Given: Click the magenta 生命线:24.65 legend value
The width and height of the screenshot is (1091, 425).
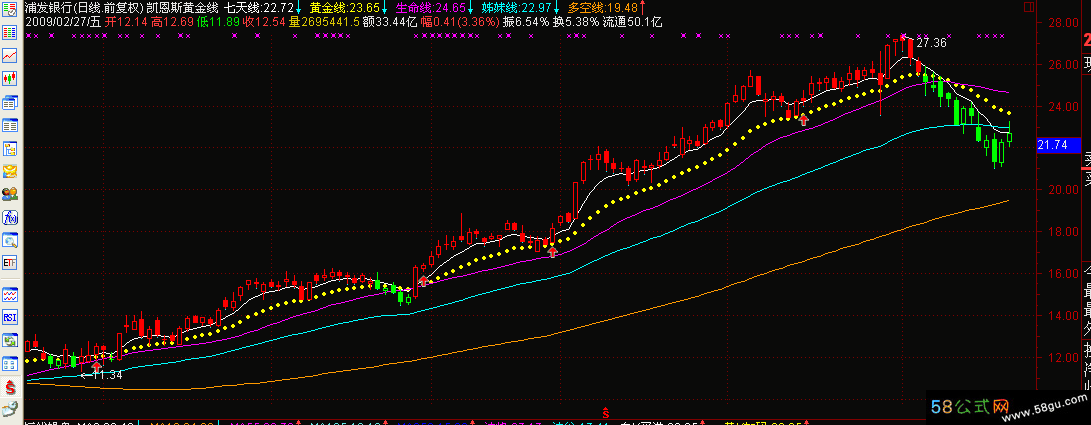Looking at the screenshot, I should (x=431, y=8).
